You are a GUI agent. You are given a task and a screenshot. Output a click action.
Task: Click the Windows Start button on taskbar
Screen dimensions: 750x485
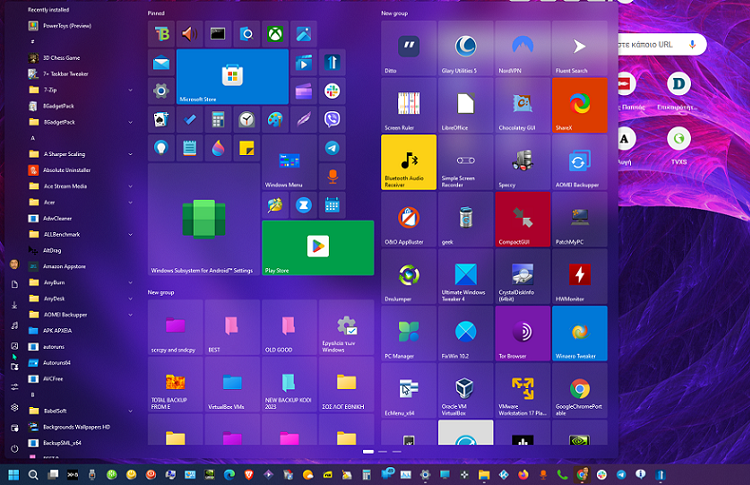pyautogui.click(x=13, y=474)
